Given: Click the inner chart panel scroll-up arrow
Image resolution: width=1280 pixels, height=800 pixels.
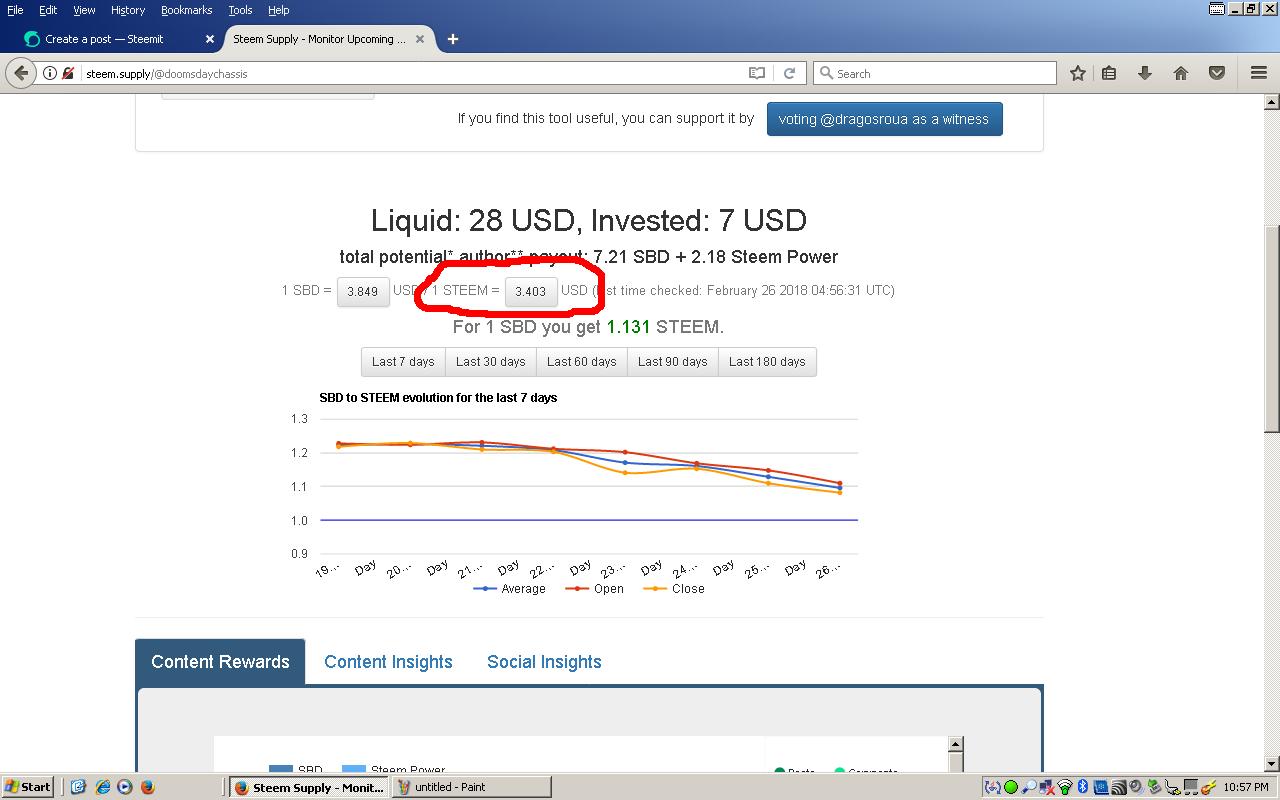Looking at the screenshot, I should 955,744.
